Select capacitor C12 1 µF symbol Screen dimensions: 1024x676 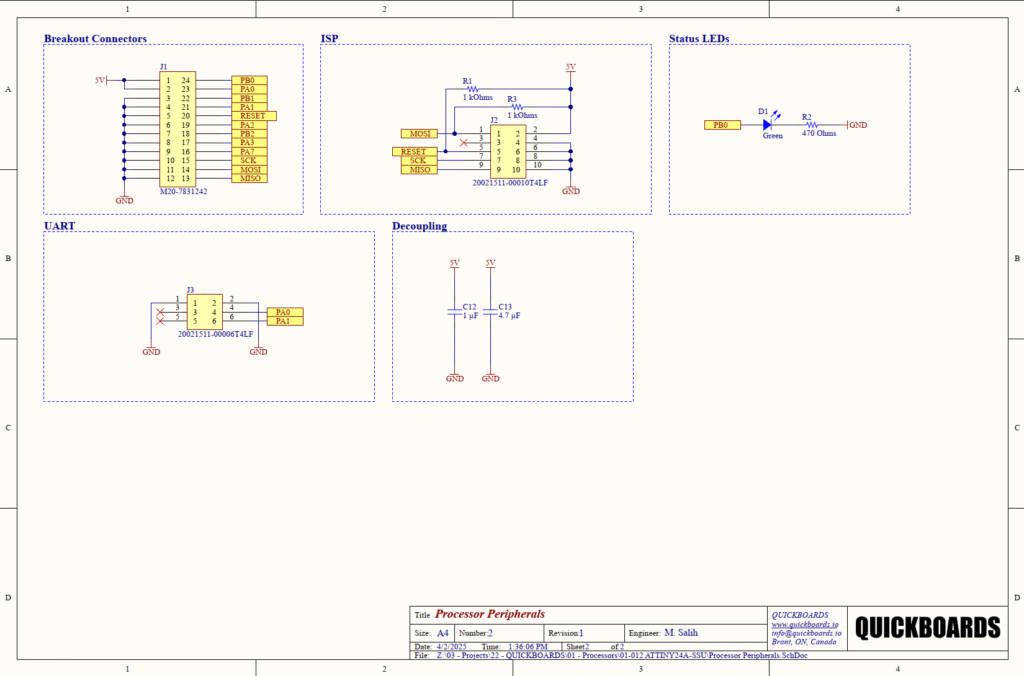[x=455, y=311]
